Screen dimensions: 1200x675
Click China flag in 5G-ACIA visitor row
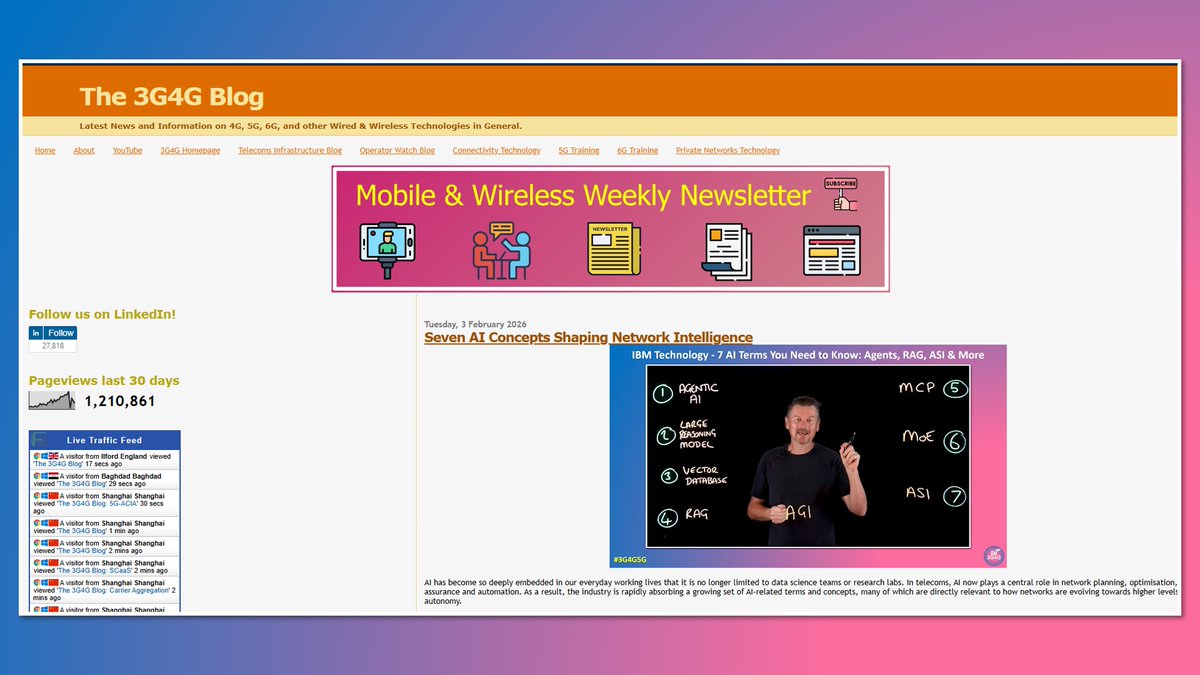click(x=53, y=496)
